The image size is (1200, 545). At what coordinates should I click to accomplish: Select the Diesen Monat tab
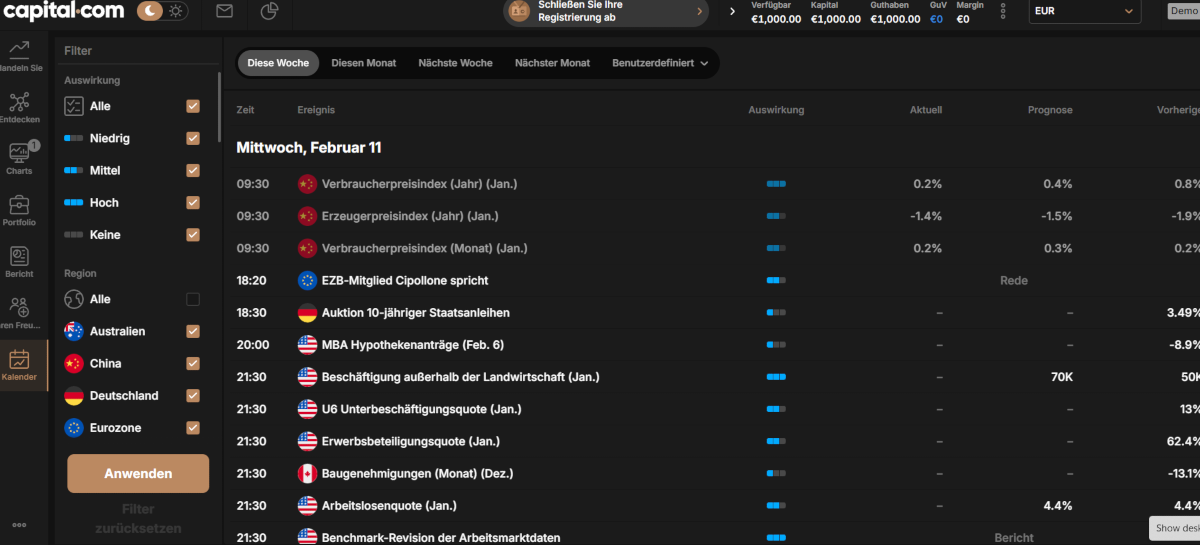coord(363,63)
